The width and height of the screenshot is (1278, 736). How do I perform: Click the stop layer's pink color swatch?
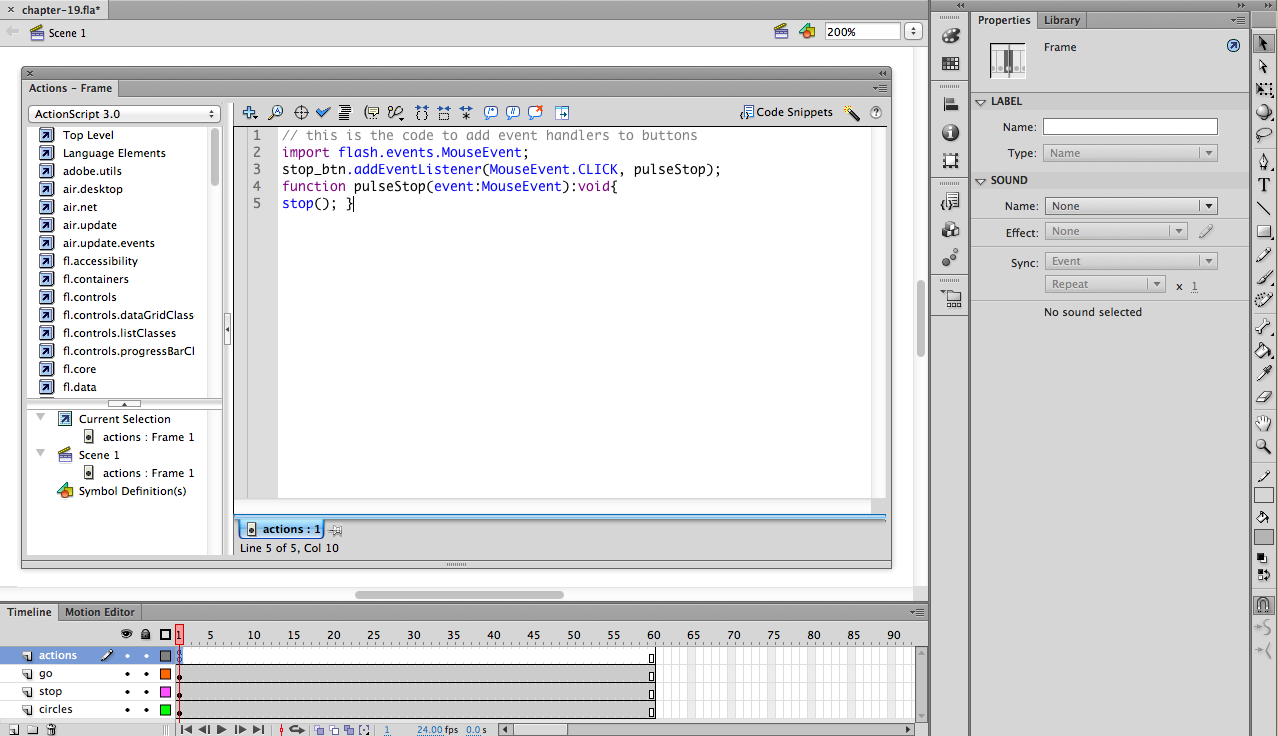point(167,691)
